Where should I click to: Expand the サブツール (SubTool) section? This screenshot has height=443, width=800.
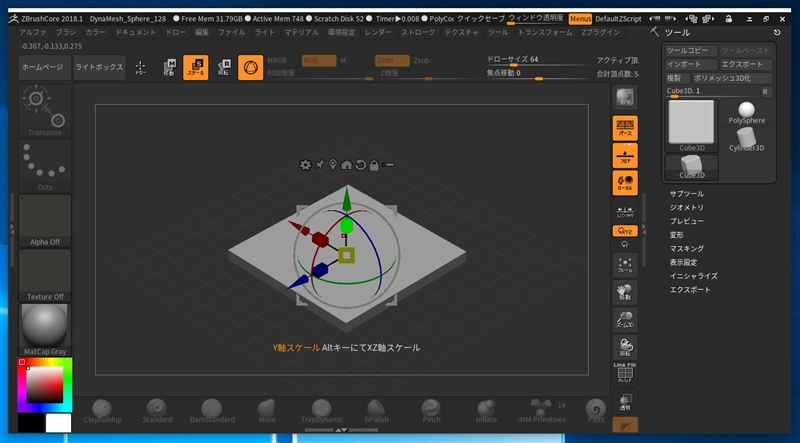687,194
